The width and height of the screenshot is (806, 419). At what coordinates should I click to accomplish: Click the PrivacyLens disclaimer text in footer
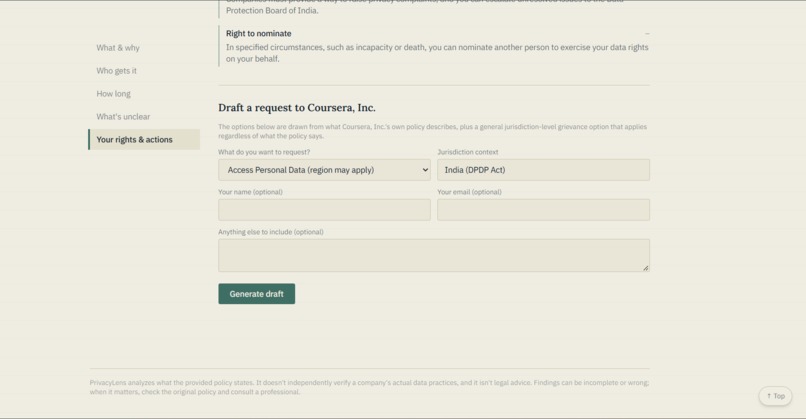click(369, 387)
